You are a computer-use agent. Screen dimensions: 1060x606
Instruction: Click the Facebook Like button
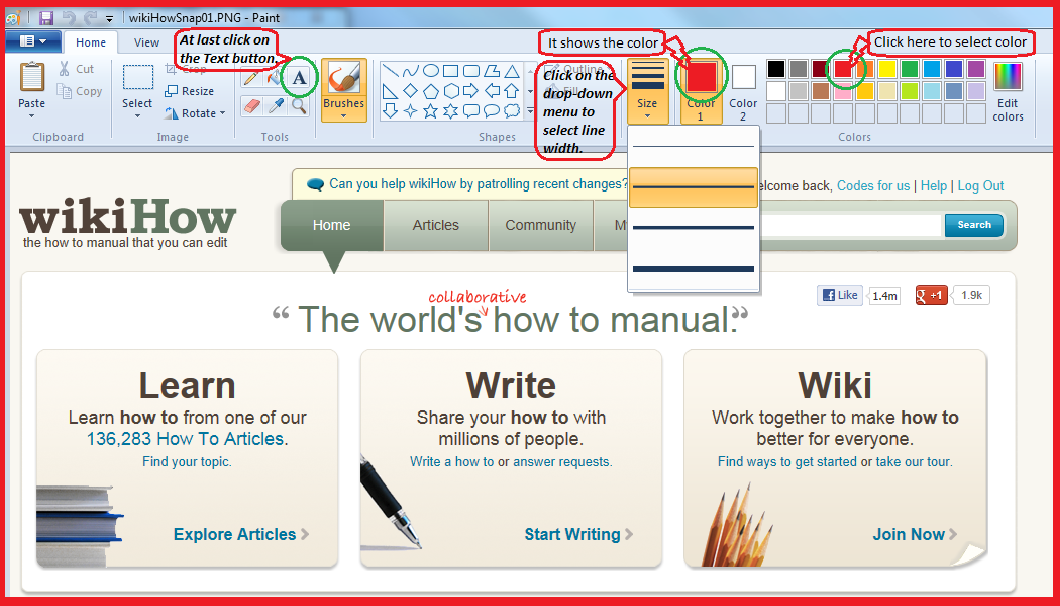tap(840, 296)
